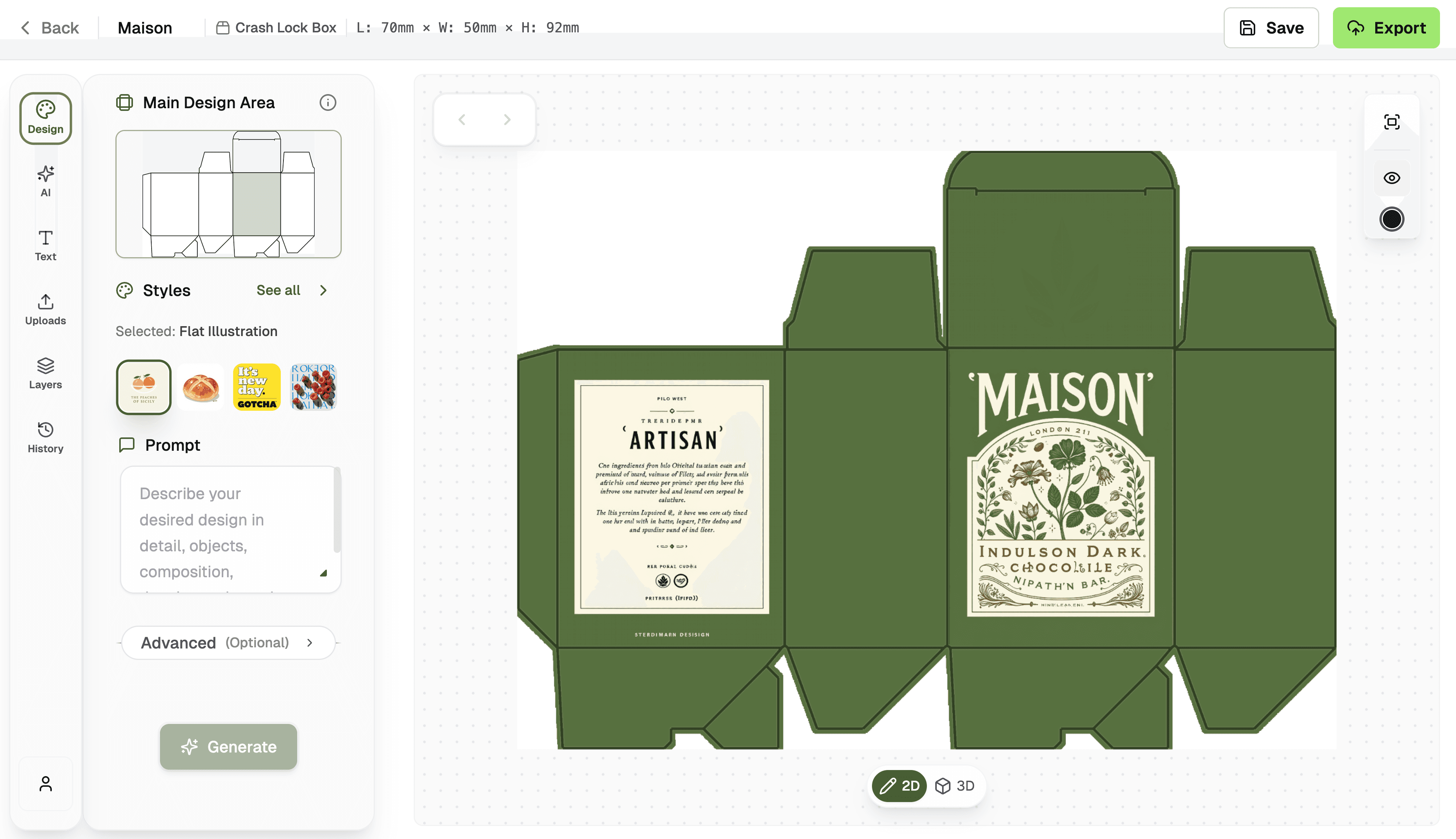Click the black background color swatch
The width and height of the screenshot is (1456, 839).
[1392, 219]
